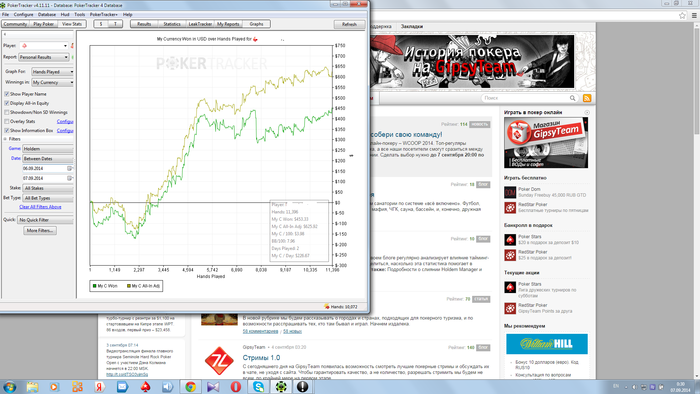Viewport: 700px width, 394px height.
Task: Click Poker Stars icon under Текущие акции
Action: pyautogui.click(x=510, y=287)
